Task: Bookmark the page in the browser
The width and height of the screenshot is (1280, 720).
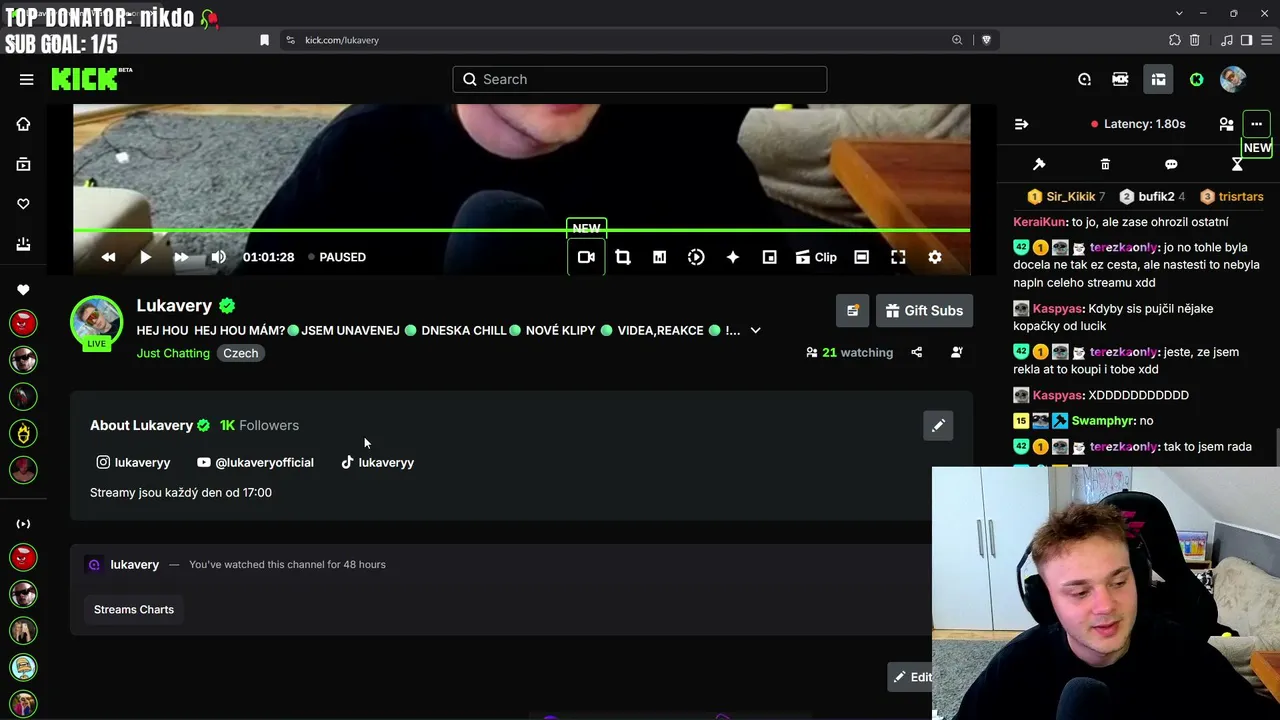Action: (264, 40)
